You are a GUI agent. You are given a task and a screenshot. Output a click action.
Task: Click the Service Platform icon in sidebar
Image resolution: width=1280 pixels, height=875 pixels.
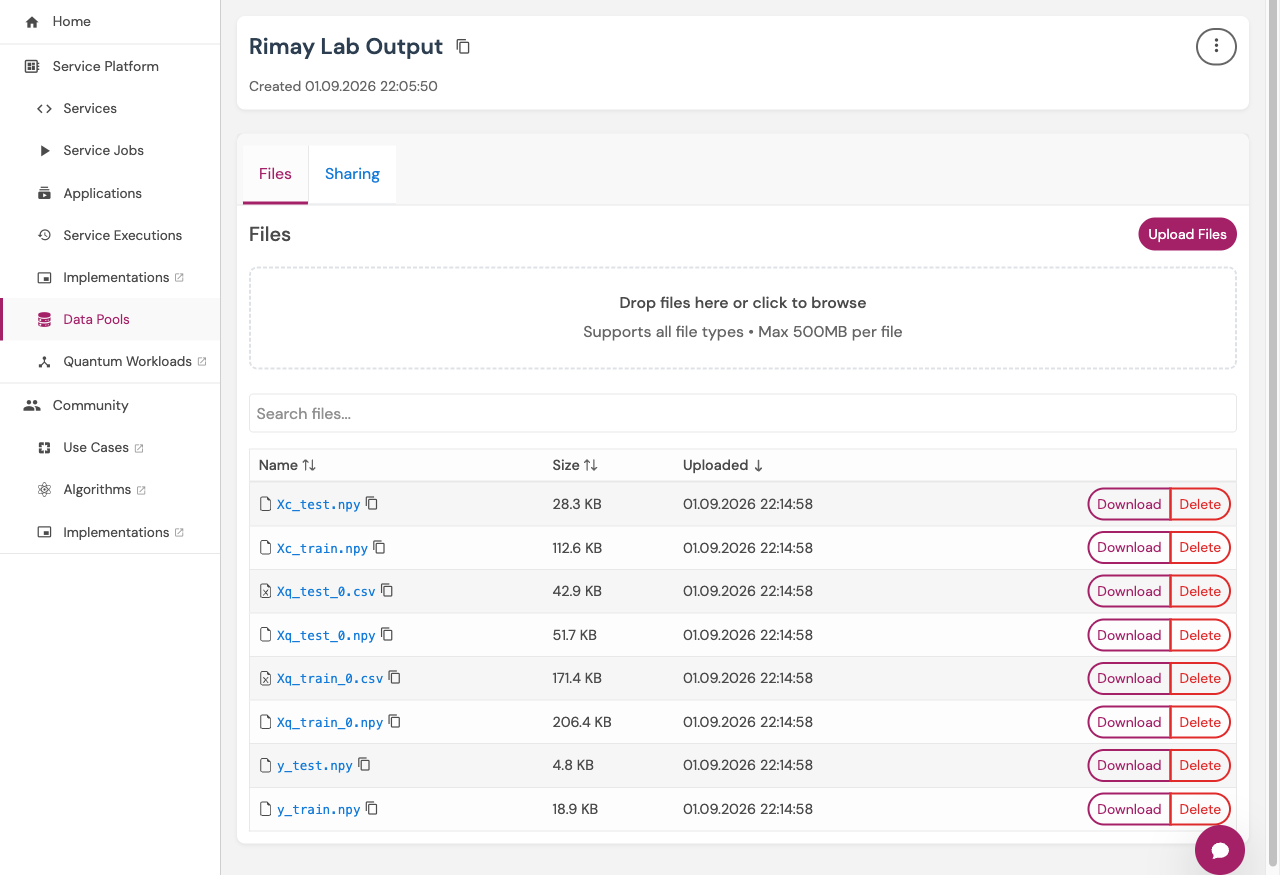click(32, 66)
